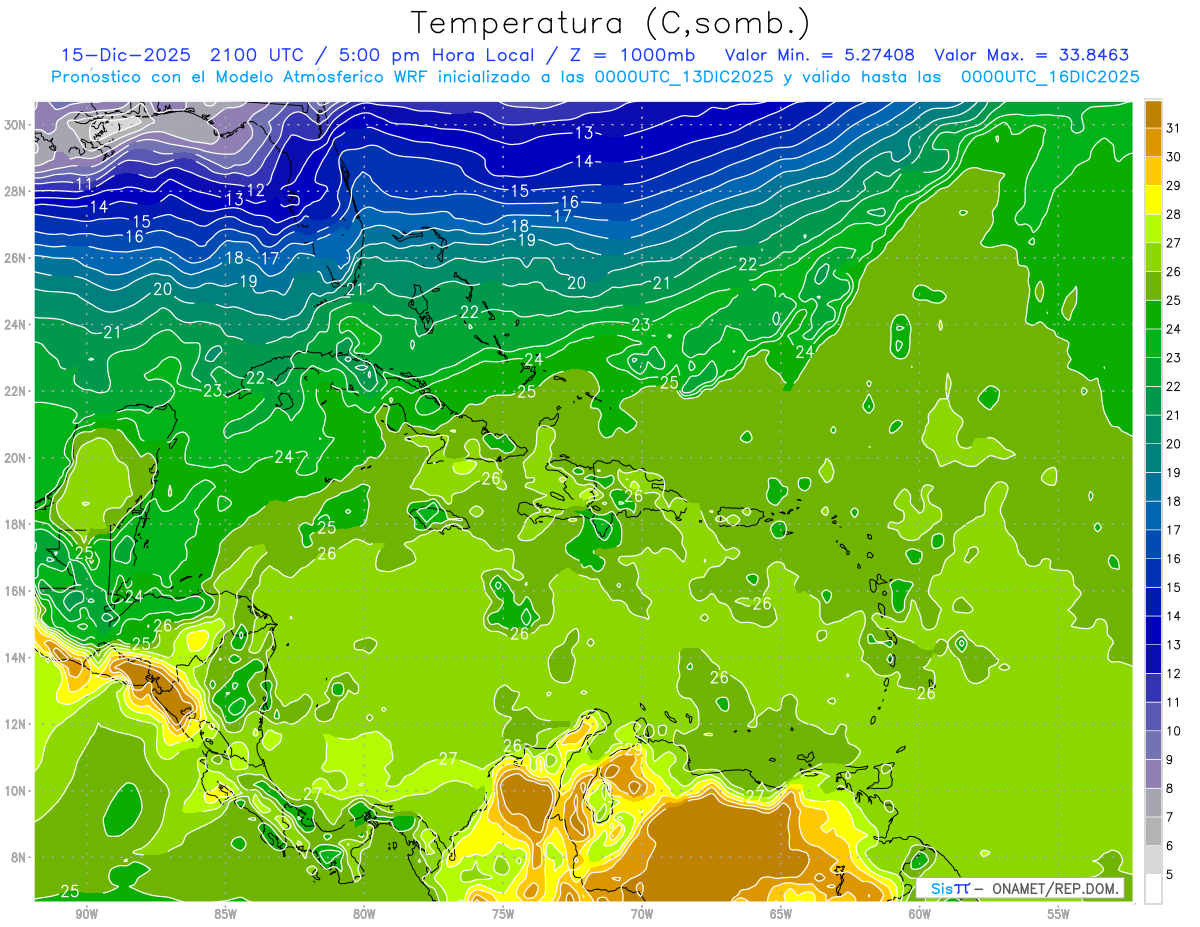This screenshot has height=927, width=1200.
Task: Click the '25' value on the color scale
Action: [1173, 300]
